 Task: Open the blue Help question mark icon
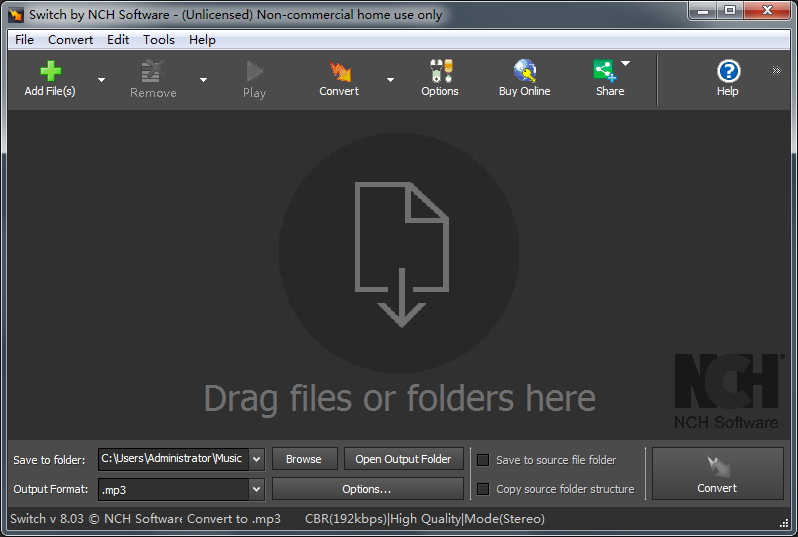pyautogui.click(x=728, y=71)
